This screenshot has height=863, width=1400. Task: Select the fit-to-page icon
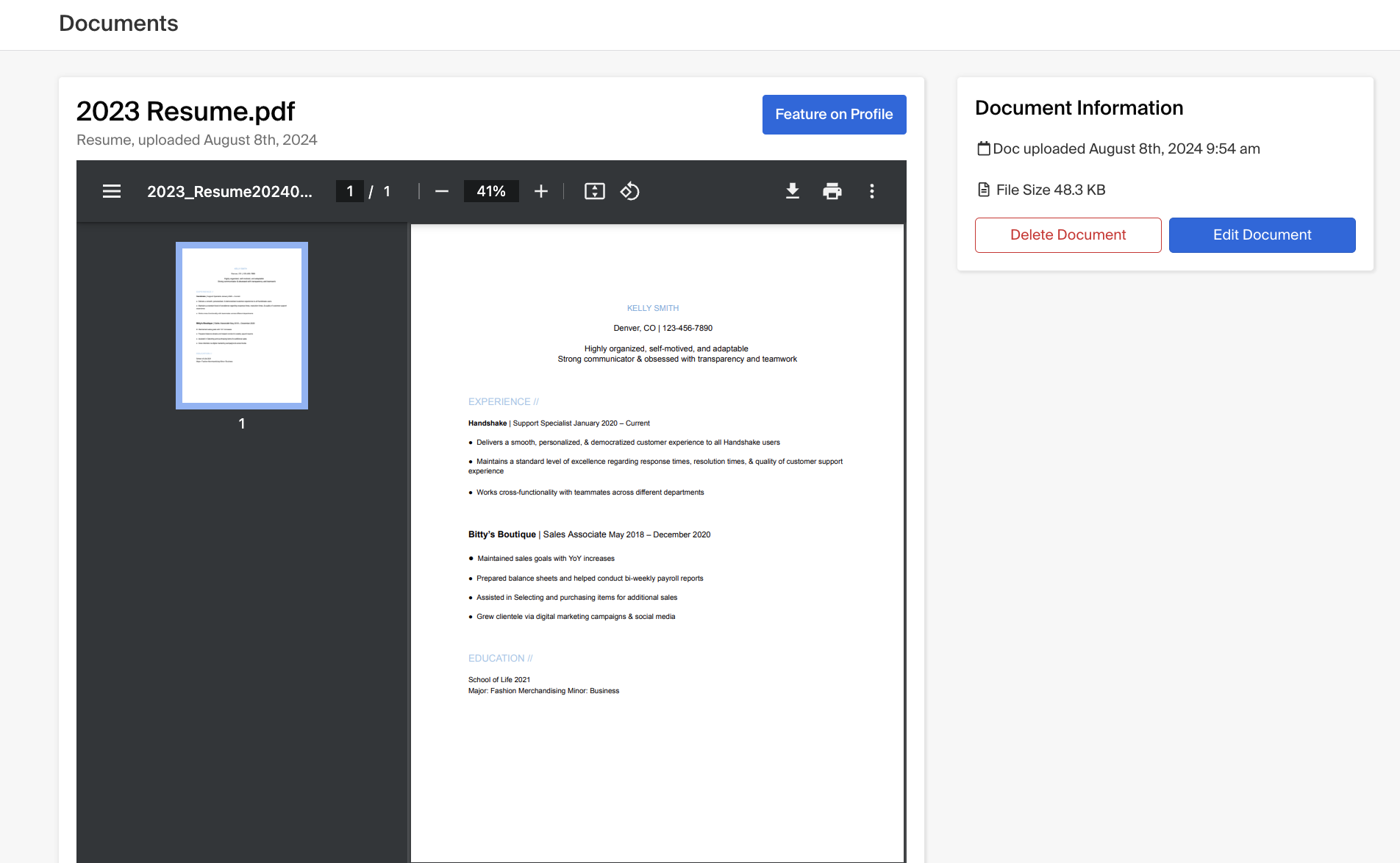594,191
